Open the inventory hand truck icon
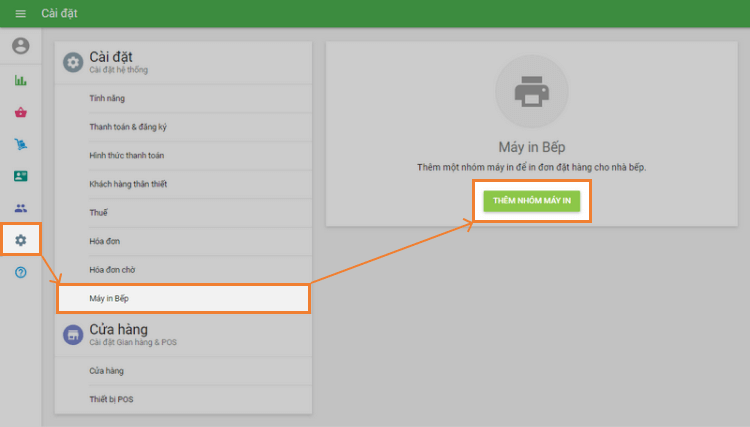This screenshot has width=750, height=427. coord(21,144)
